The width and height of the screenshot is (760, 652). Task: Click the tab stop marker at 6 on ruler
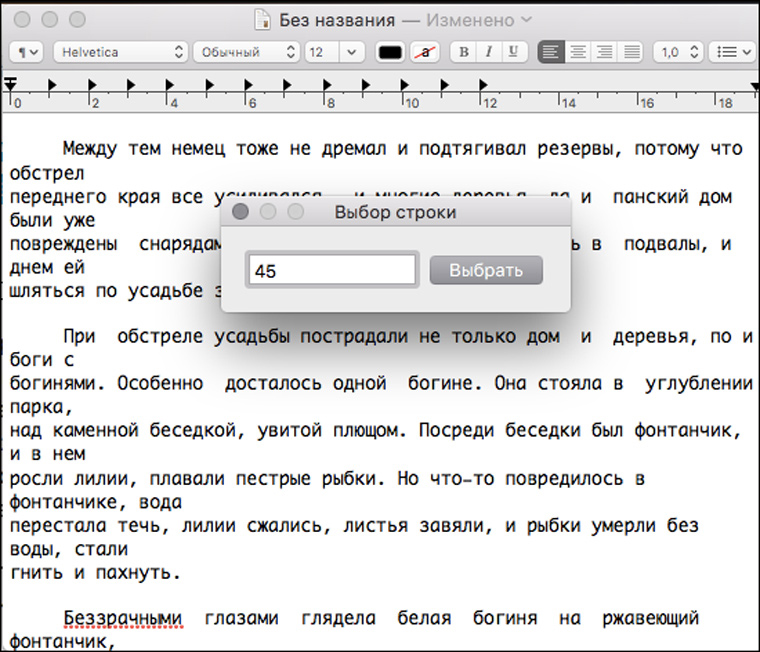248,85
